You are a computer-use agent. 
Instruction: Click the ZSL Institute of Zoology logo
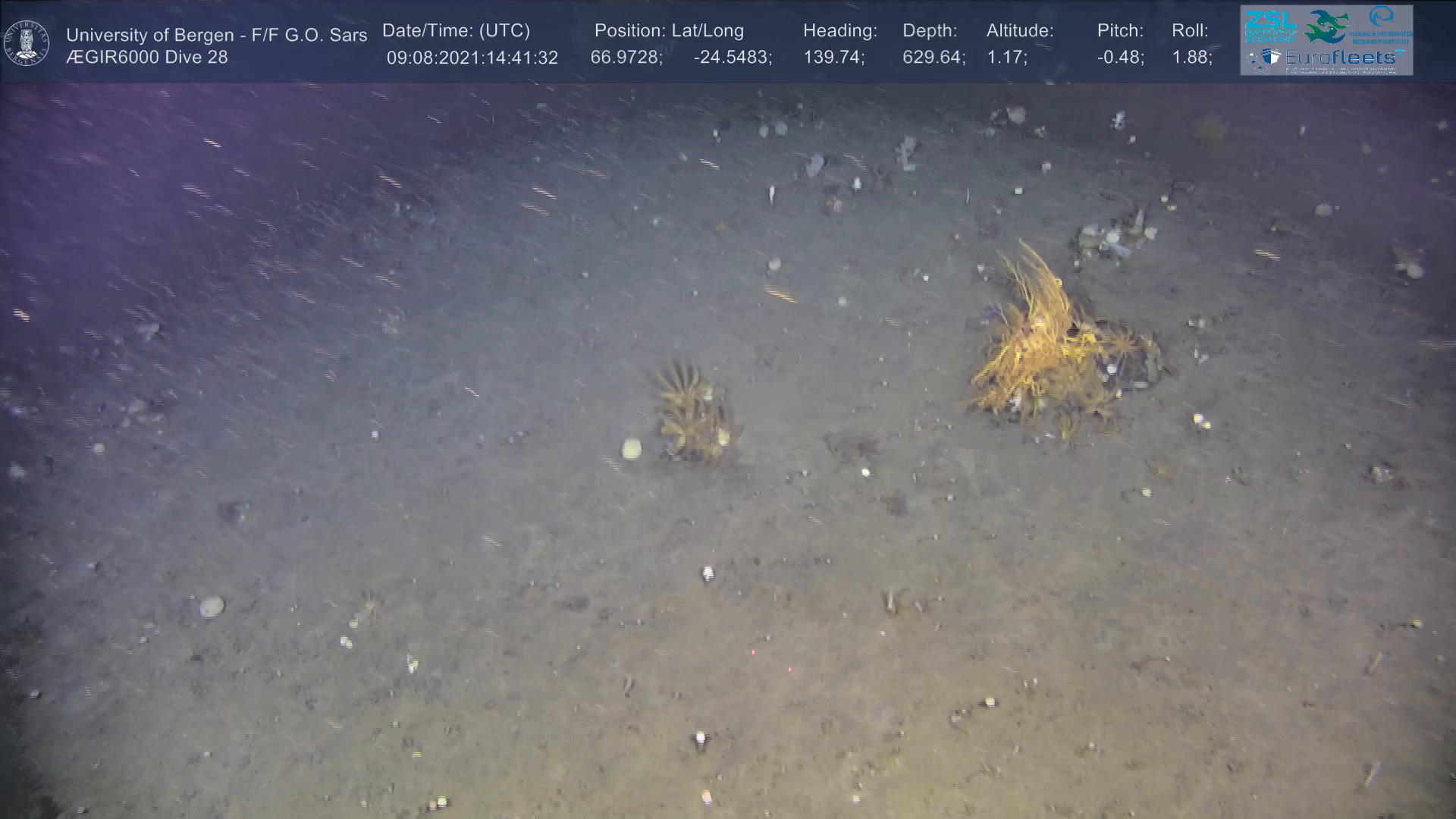(1270, 26)
